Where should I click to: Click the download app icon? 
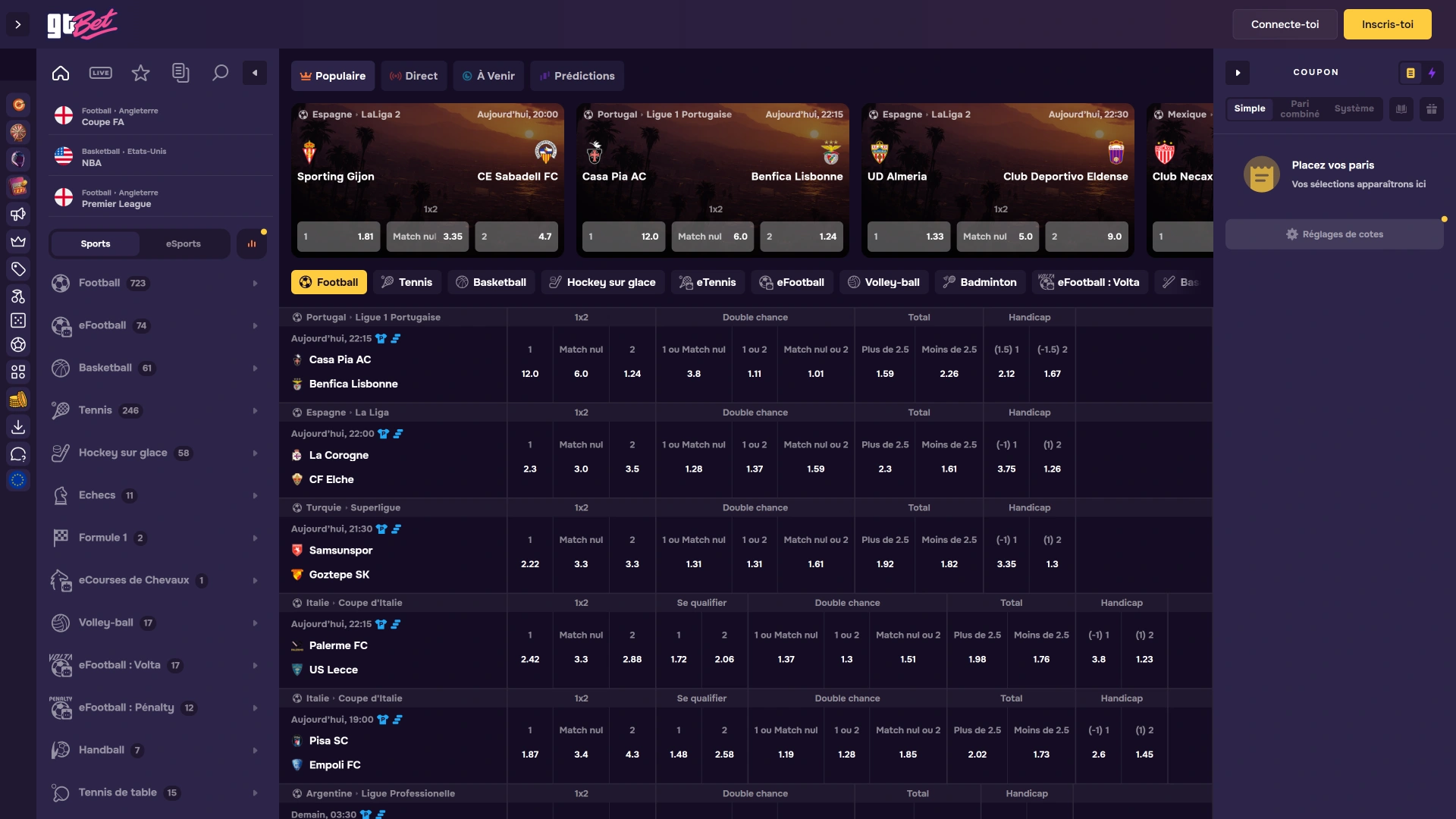[x=18, y=426]
